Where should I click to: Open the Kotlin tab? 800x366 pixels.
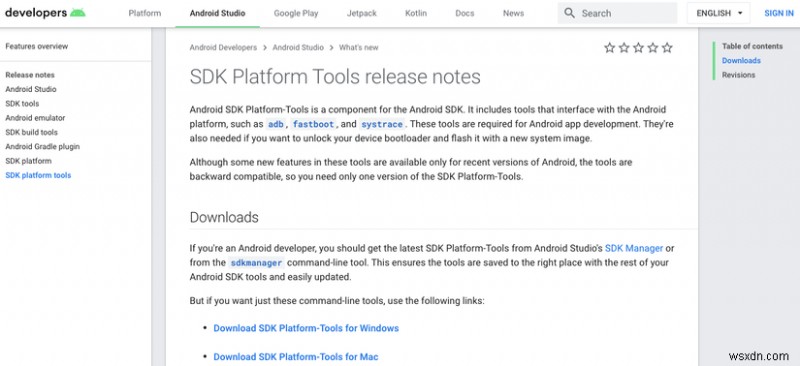tap(416, 13)
